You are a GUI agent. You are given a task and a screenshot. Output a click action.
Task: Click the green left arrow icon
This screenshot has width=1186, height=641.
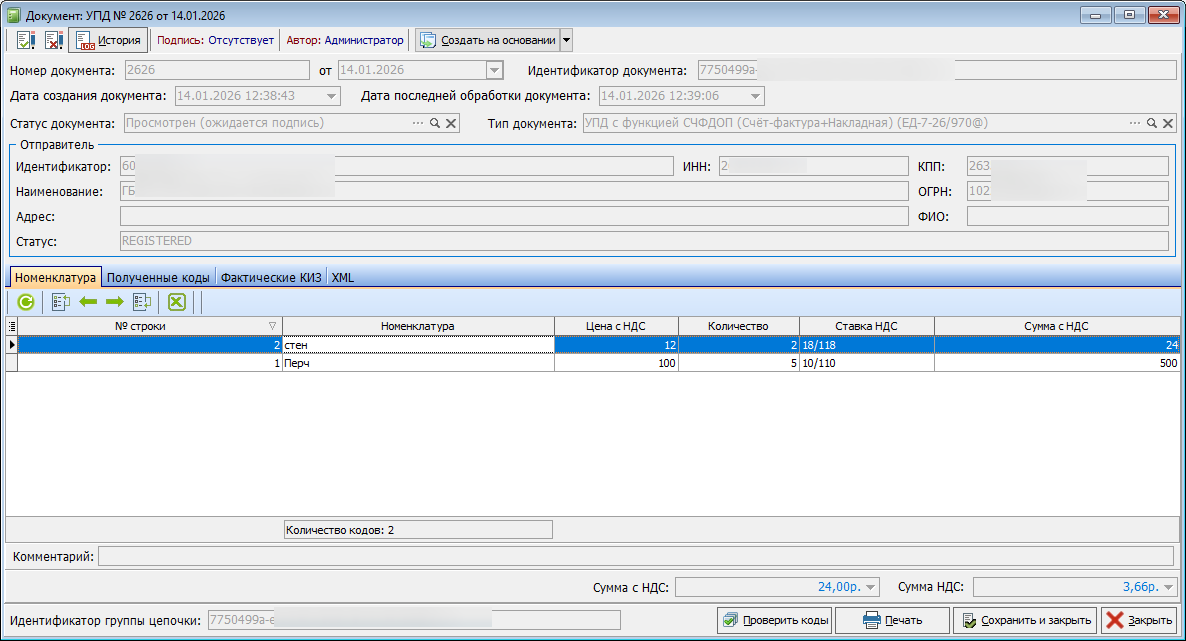[x=88, y=301]
